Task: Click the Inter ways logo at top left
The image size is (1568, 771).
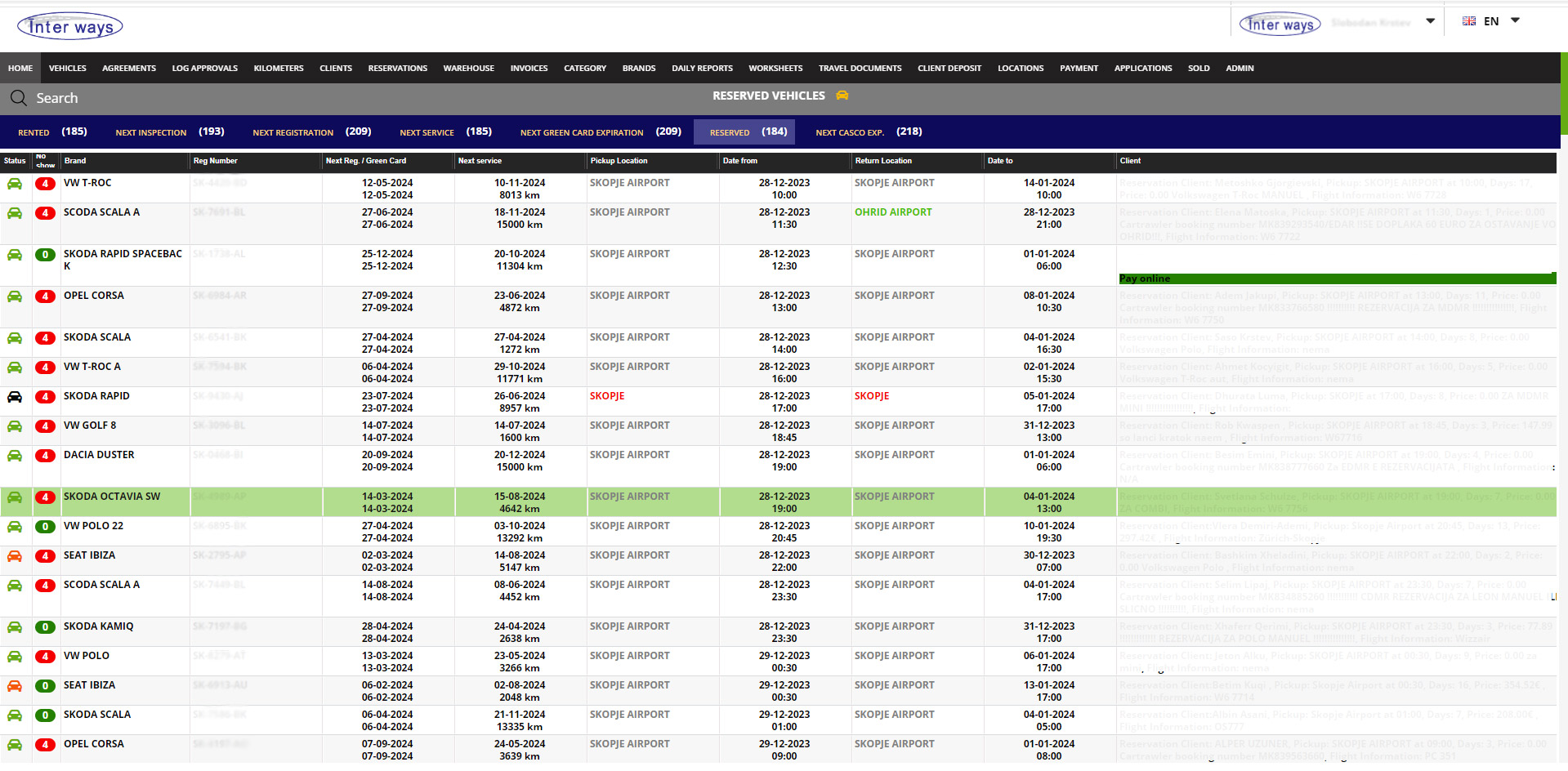Action: (x=69, y=26)
